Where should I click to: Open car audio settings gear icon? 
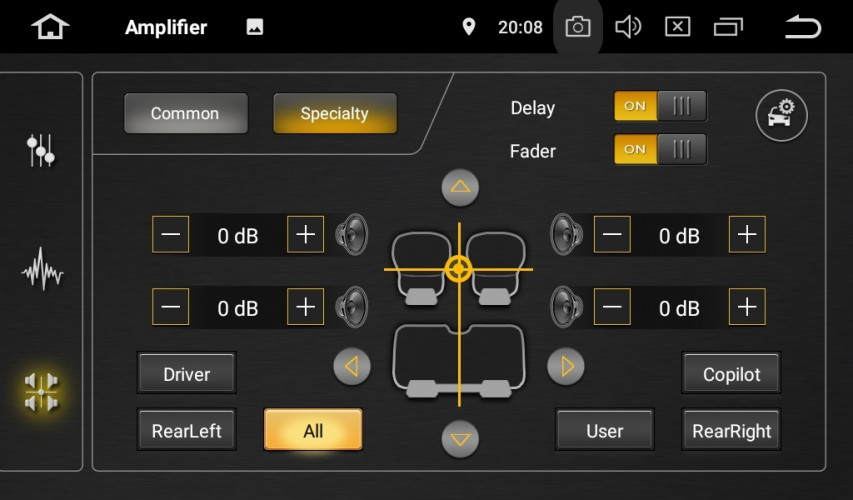[781, 114]
